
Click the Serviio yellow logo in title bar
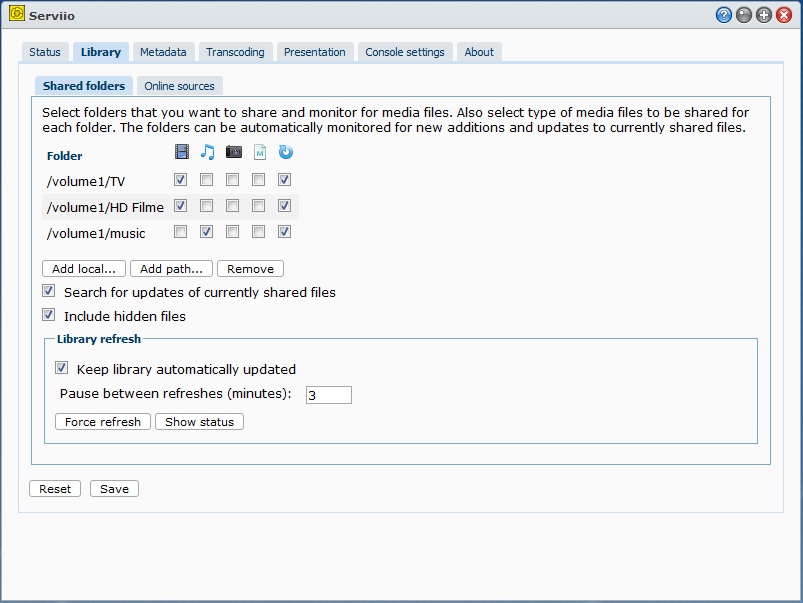point(16,13)
